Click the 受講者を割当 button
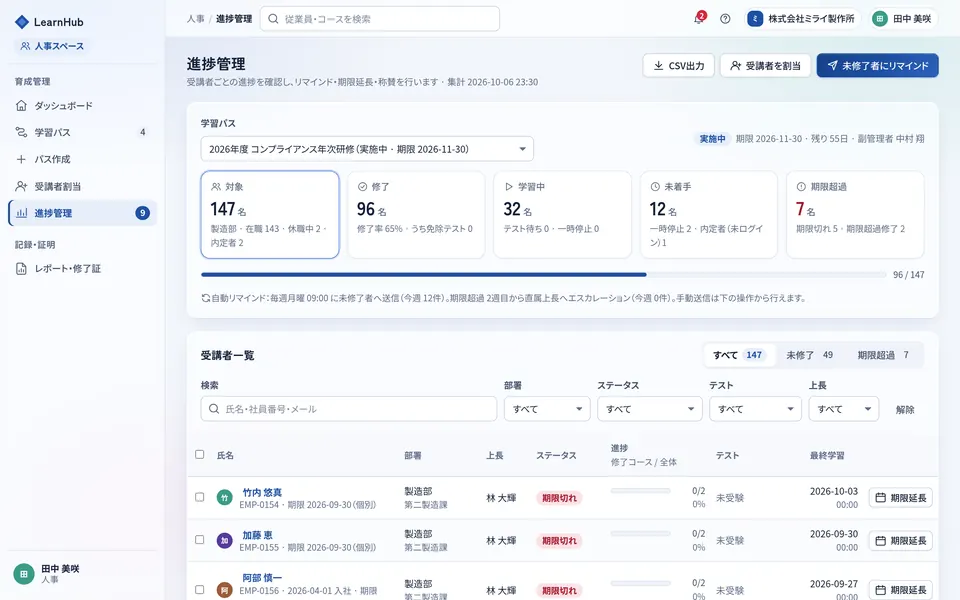The image size is (960, 600). click(x=765, y=66)
